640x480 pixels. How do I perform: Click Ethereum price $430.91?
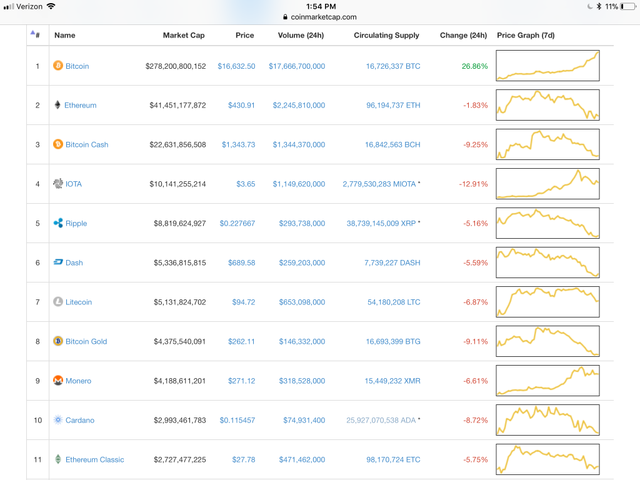tap(241, 105)
